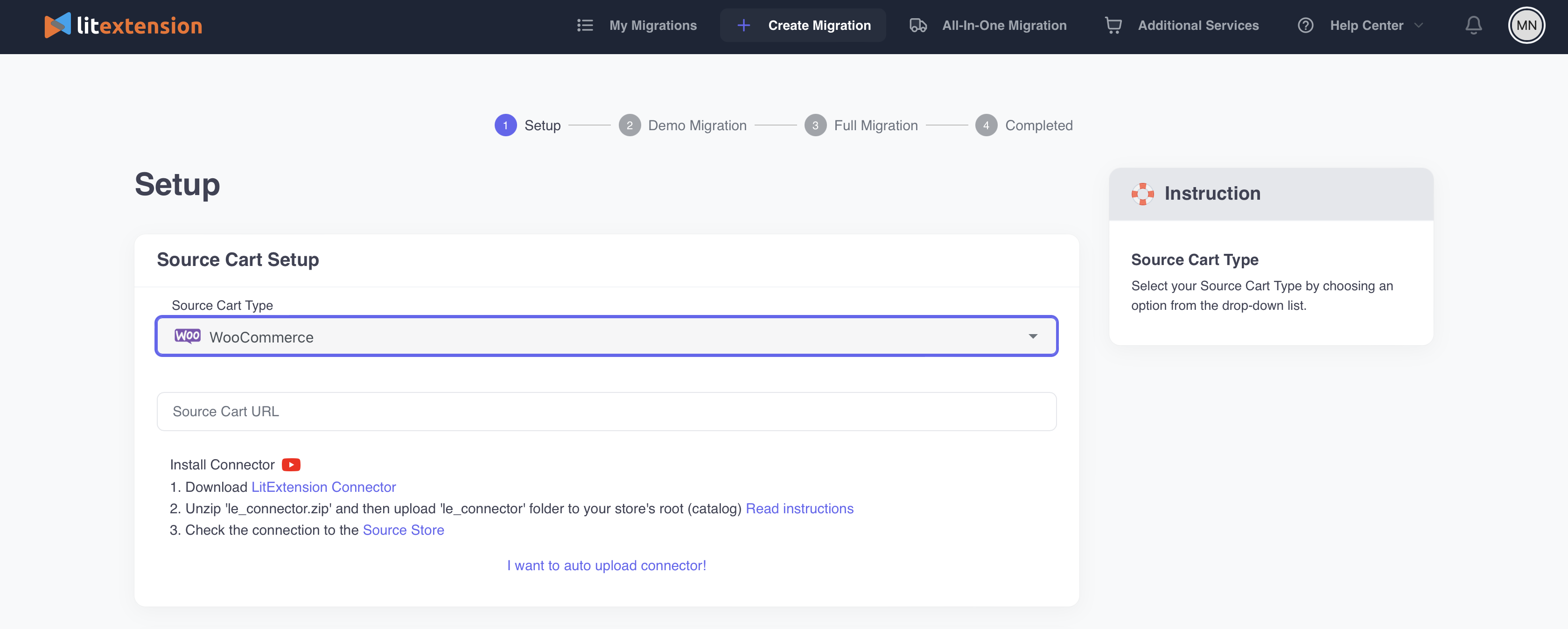Viewport: 1568px width, 629px height.
Task: Click the list icon beside My Migrations
Action: pyautogui.click(x=584, y=25)
